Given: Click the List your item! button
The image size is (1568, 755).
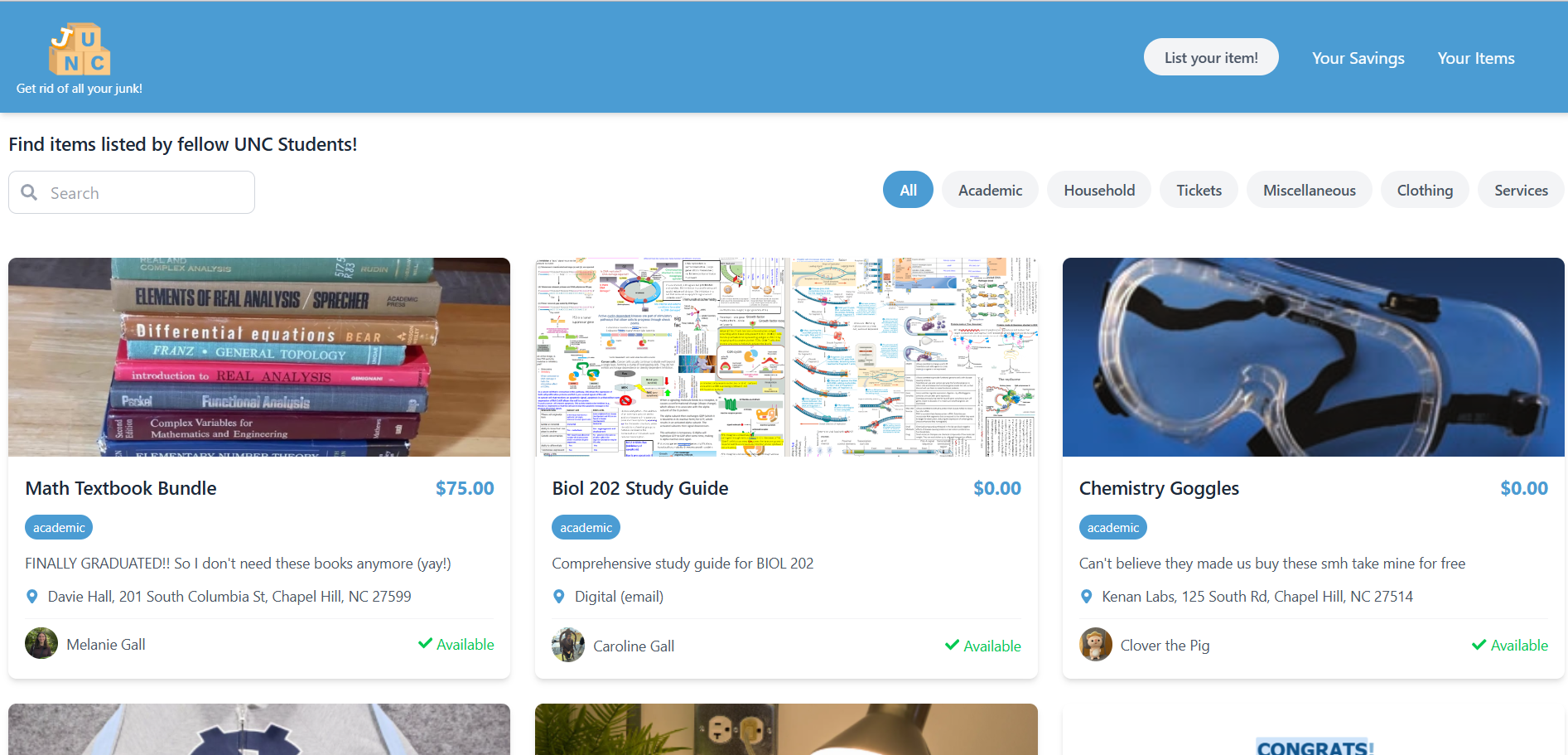Looking at the screenshot, I should [1211, 57].
